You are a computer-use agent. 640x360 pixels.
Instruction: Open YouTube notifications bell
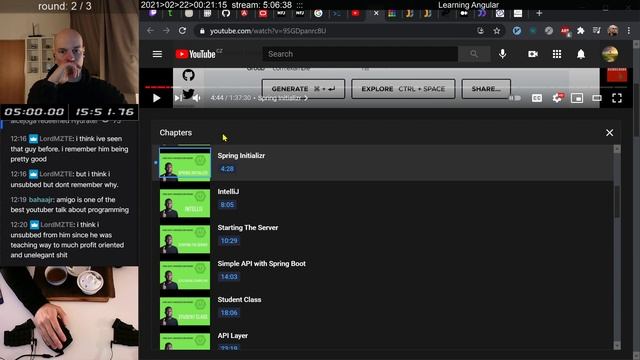[x=581, y=54]
